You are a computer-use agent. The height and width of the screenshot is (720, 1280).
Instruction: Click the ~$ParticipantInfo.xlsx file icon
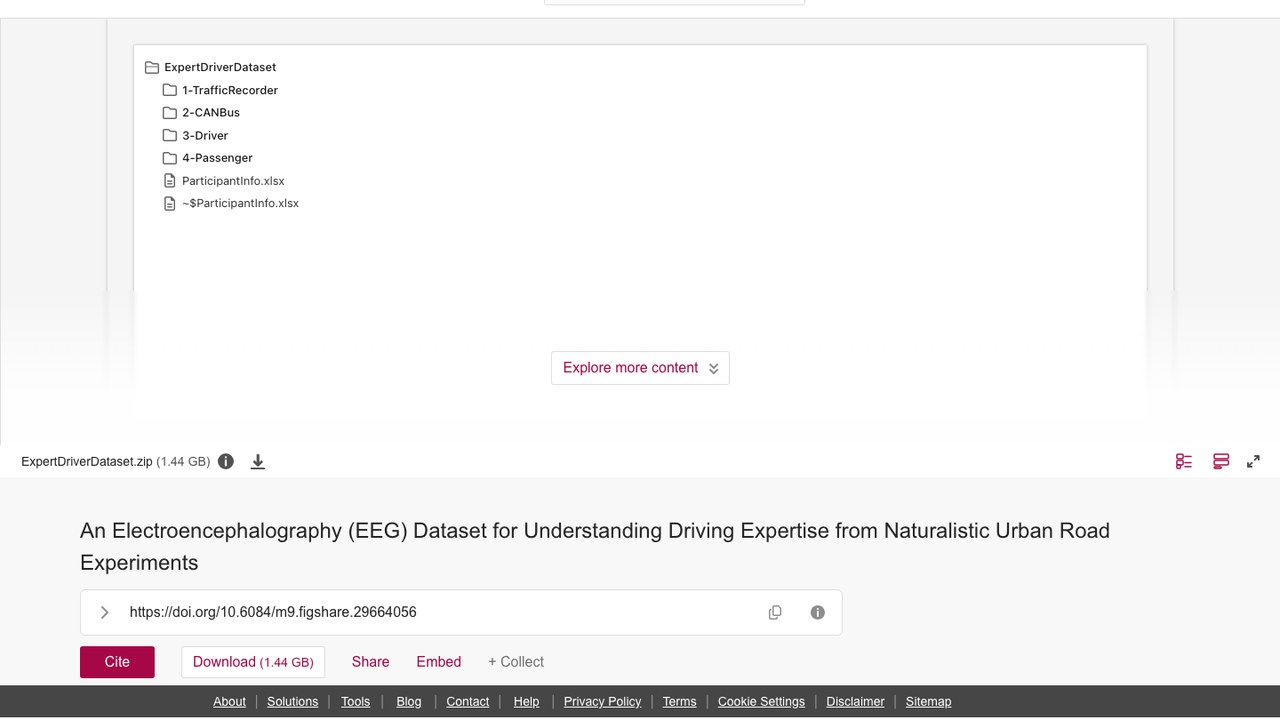point(170,203)
